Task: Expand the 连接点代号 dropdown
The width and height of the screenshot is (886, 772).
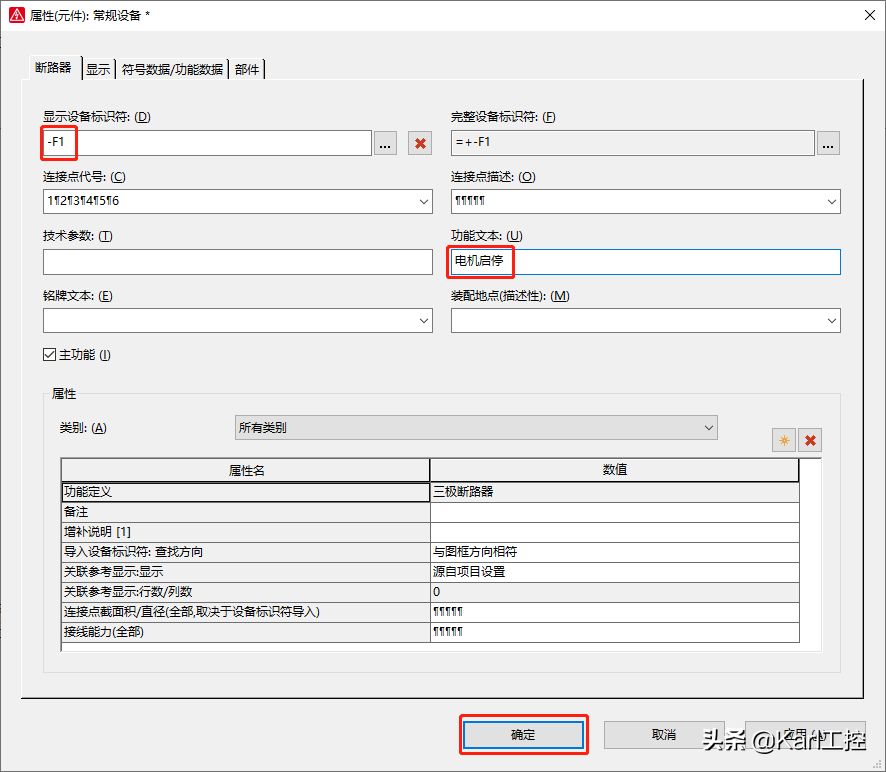Action: tap(423, 202)
